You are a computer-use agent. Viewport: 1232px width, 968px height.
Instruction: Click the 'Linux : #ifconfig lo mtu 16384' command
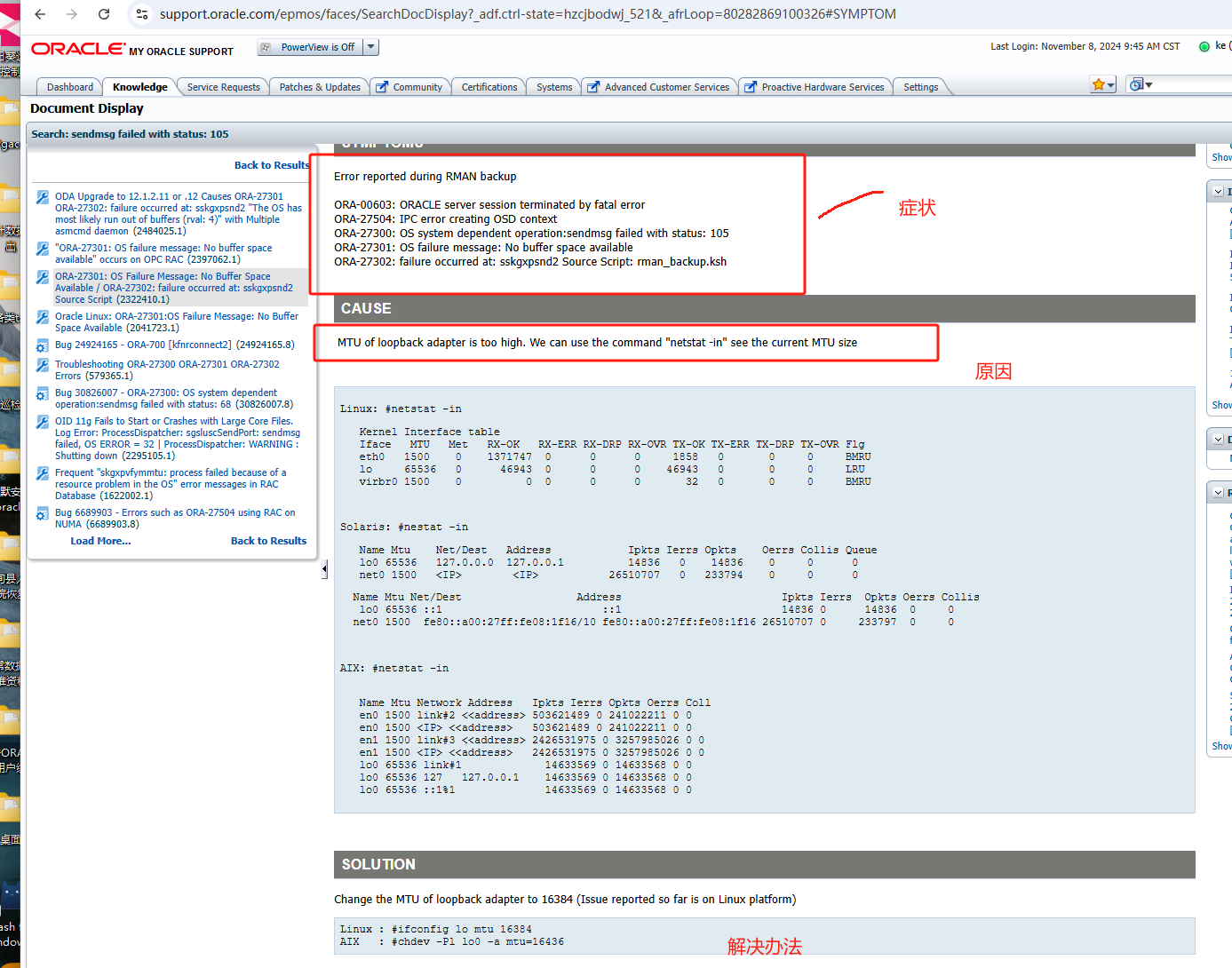[436, 929]
